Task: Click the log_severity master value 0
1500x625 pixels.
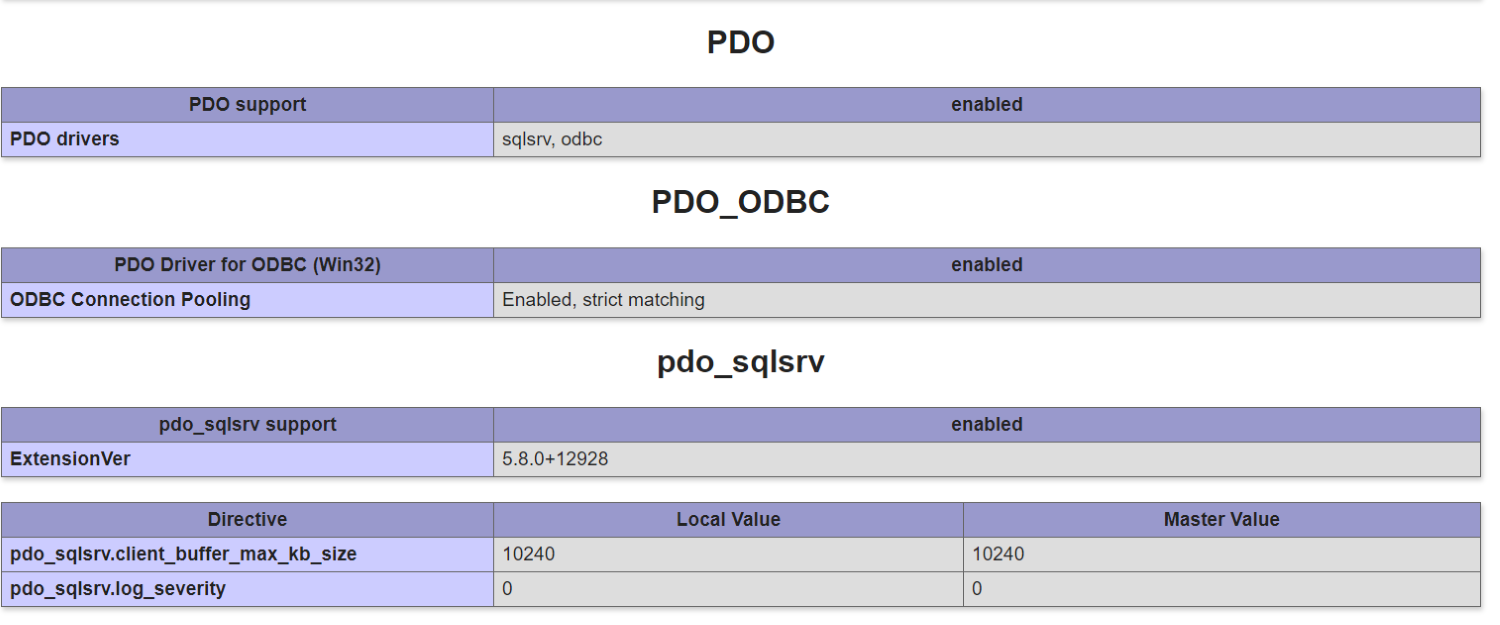Action: pos(977,590)
